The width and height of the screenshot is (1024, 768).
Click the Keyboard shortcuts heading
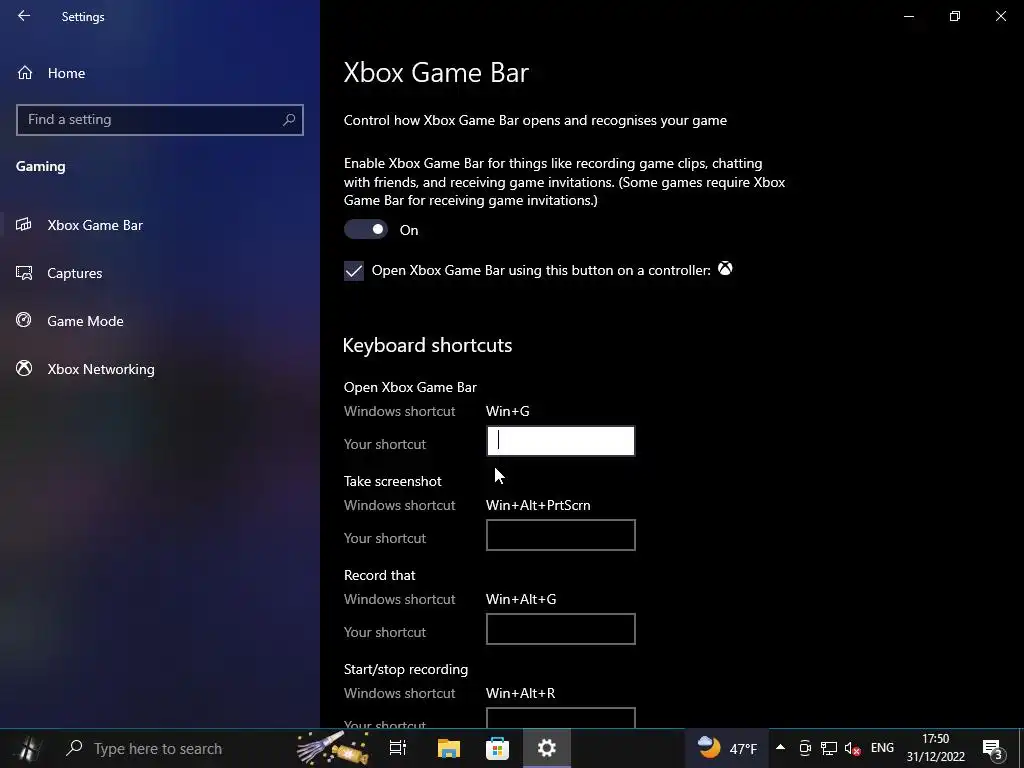[427, 345]
